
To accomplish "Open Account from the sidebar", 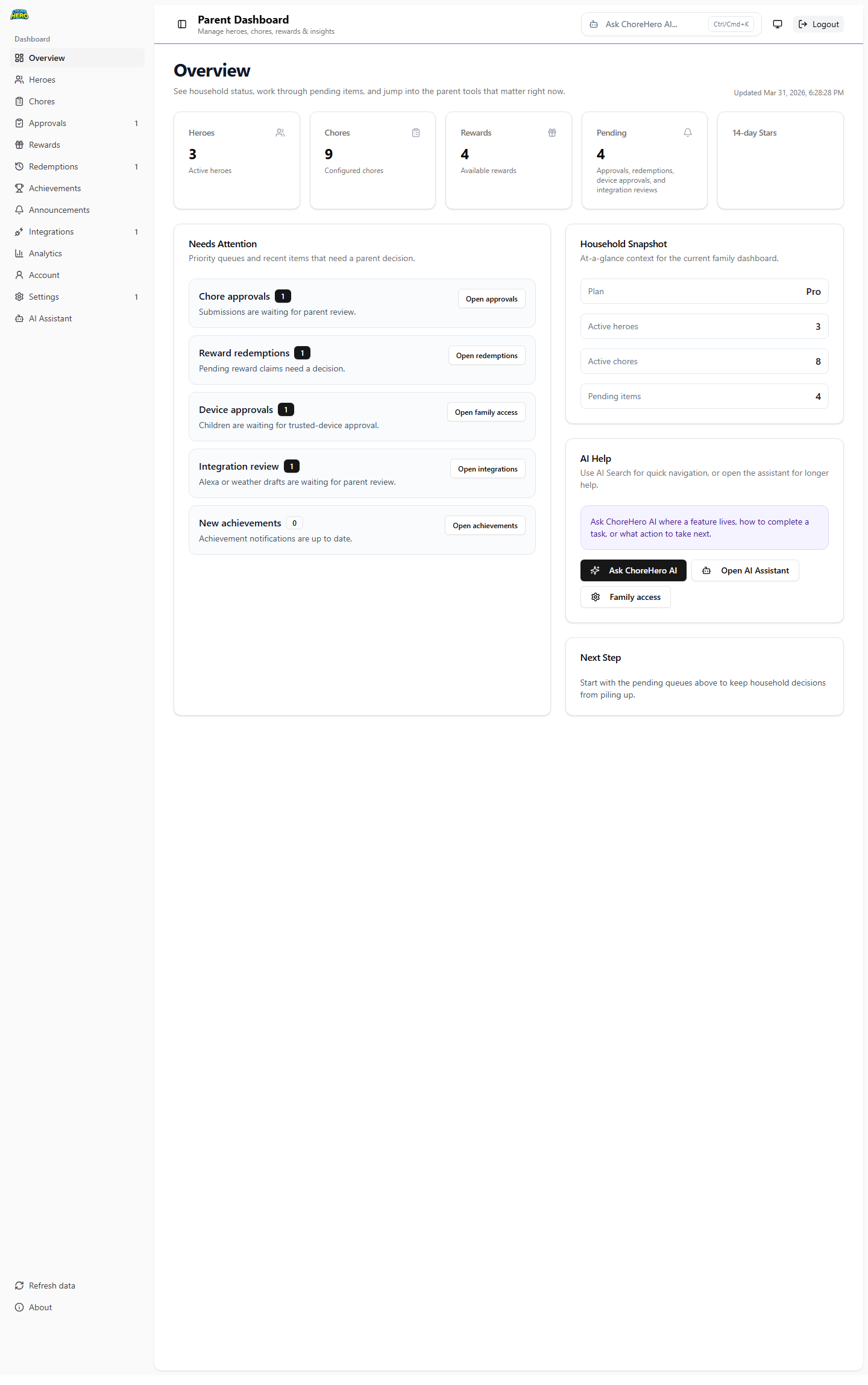I will pos(77,275).
